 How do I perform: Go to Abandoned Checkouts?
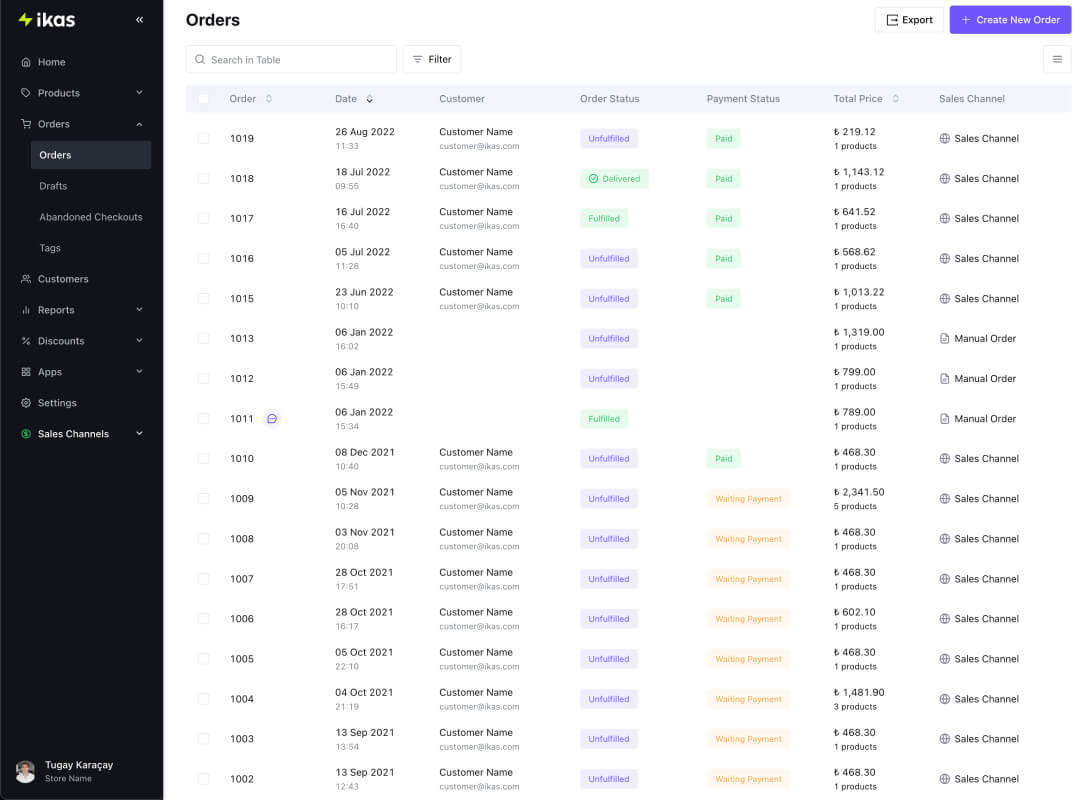(x=91, y=217)
